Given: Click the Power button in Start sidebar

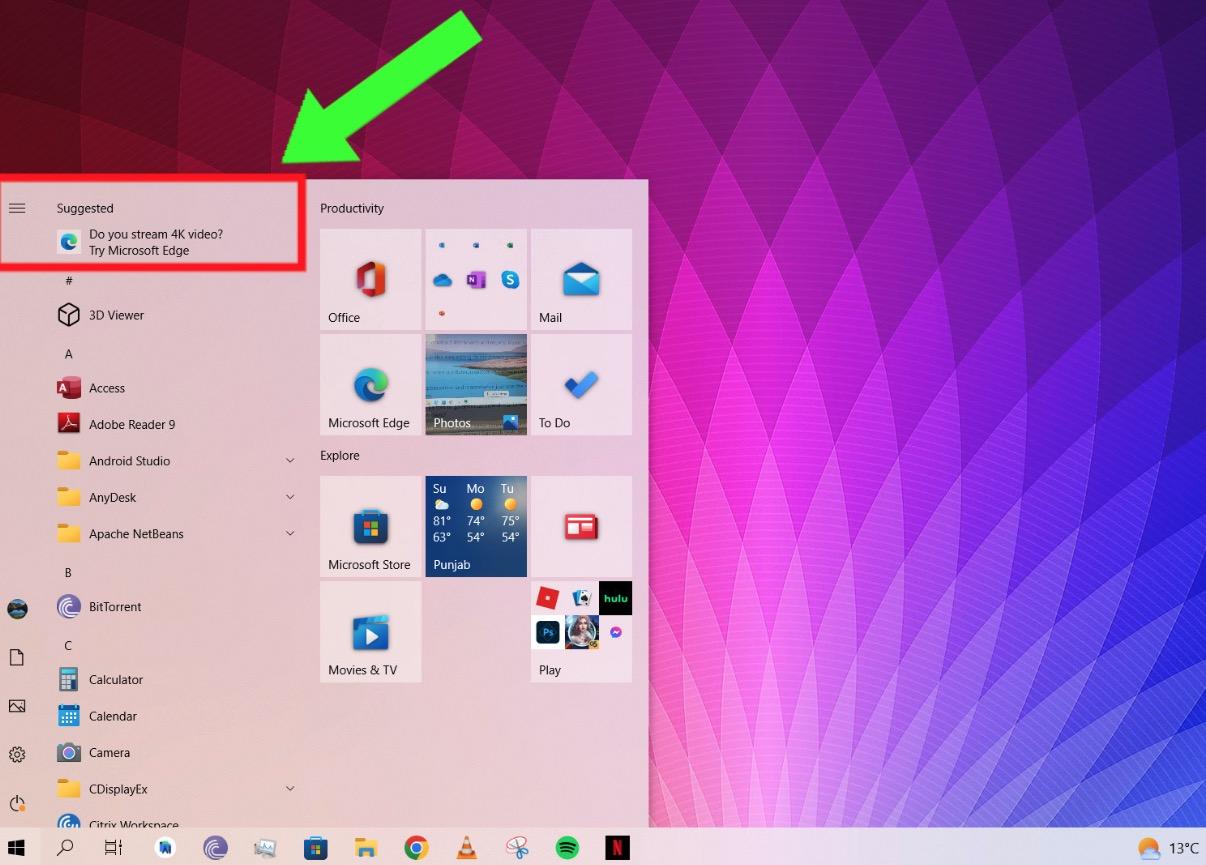Looking at the screenshot, I should [17, 803].
